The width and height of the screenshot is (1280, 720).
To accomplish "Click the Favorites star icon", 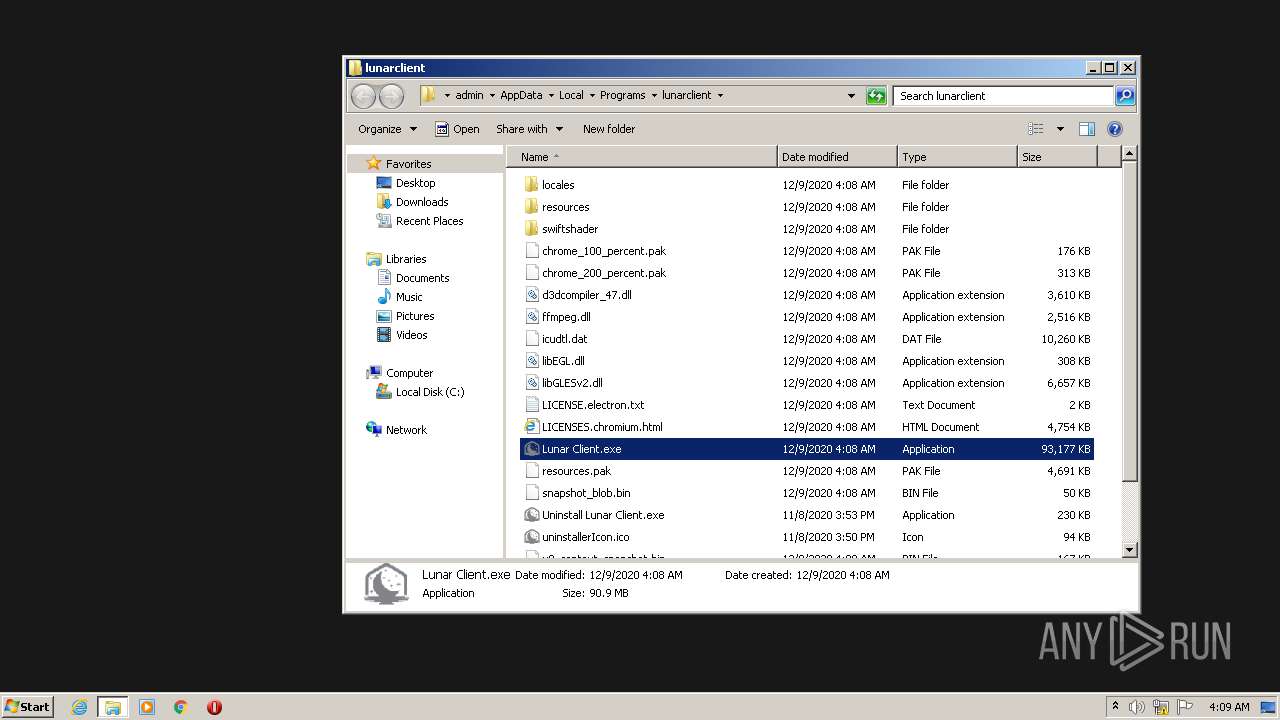I will pyautogui.click(x=374, y=163).
